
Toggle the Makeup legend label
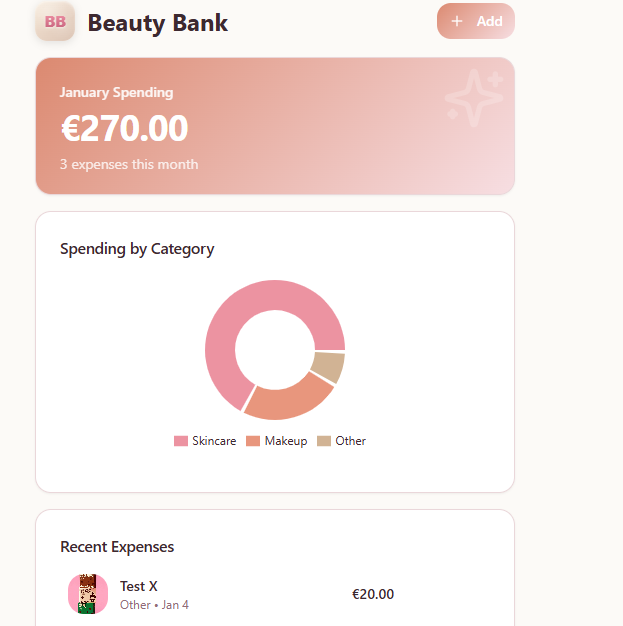[x=286, y=441]
